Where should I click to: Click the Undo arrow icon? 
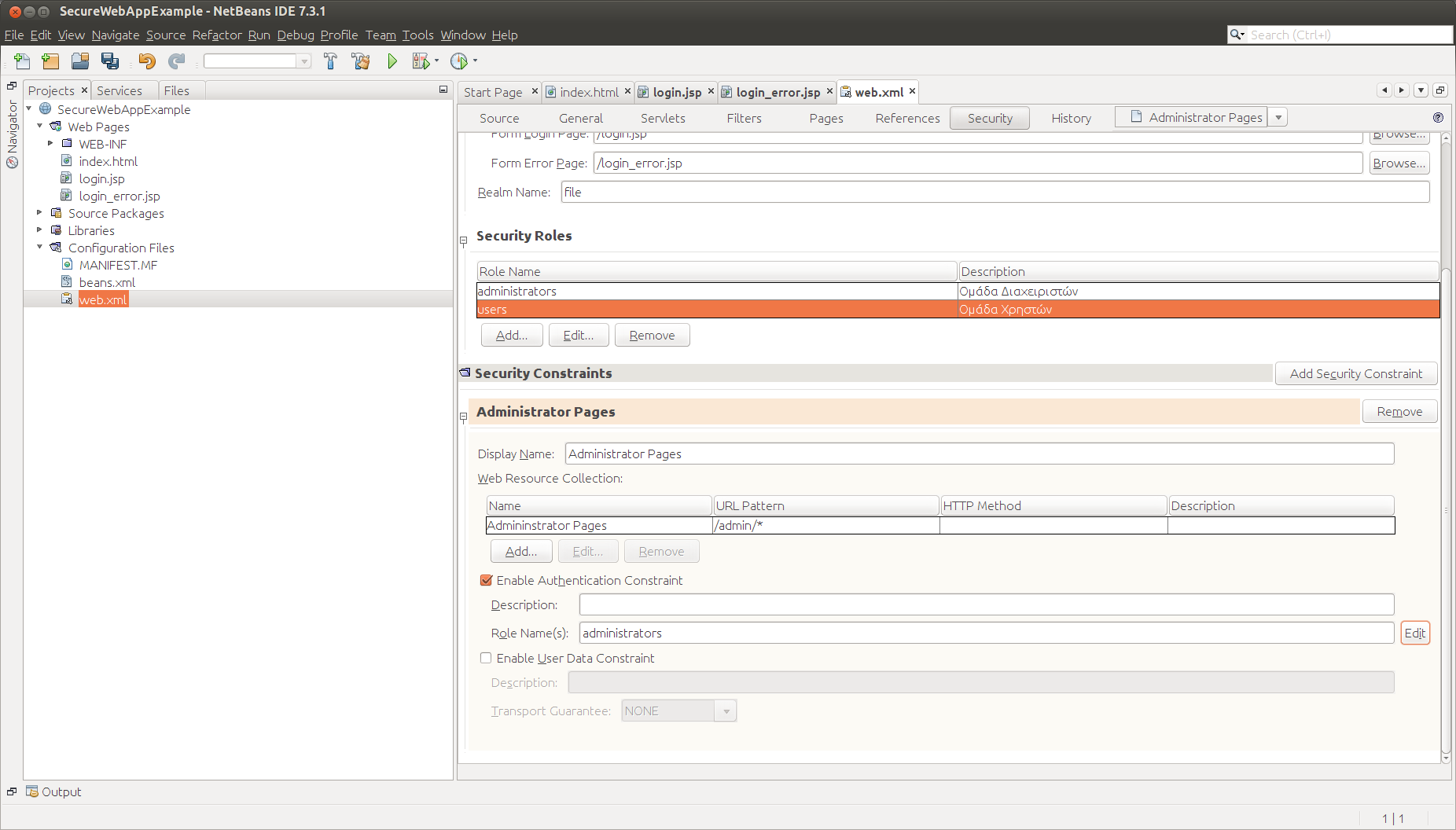tap(147, 61)
